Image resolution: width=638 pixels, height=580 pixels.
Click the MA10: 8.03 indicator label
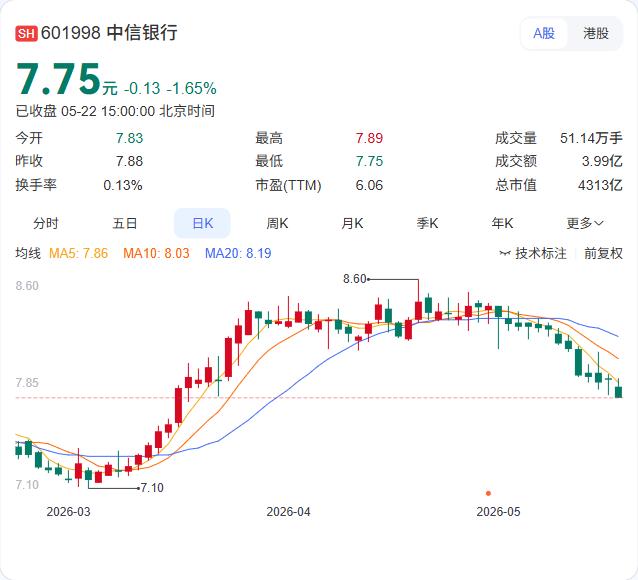[157, 253]
